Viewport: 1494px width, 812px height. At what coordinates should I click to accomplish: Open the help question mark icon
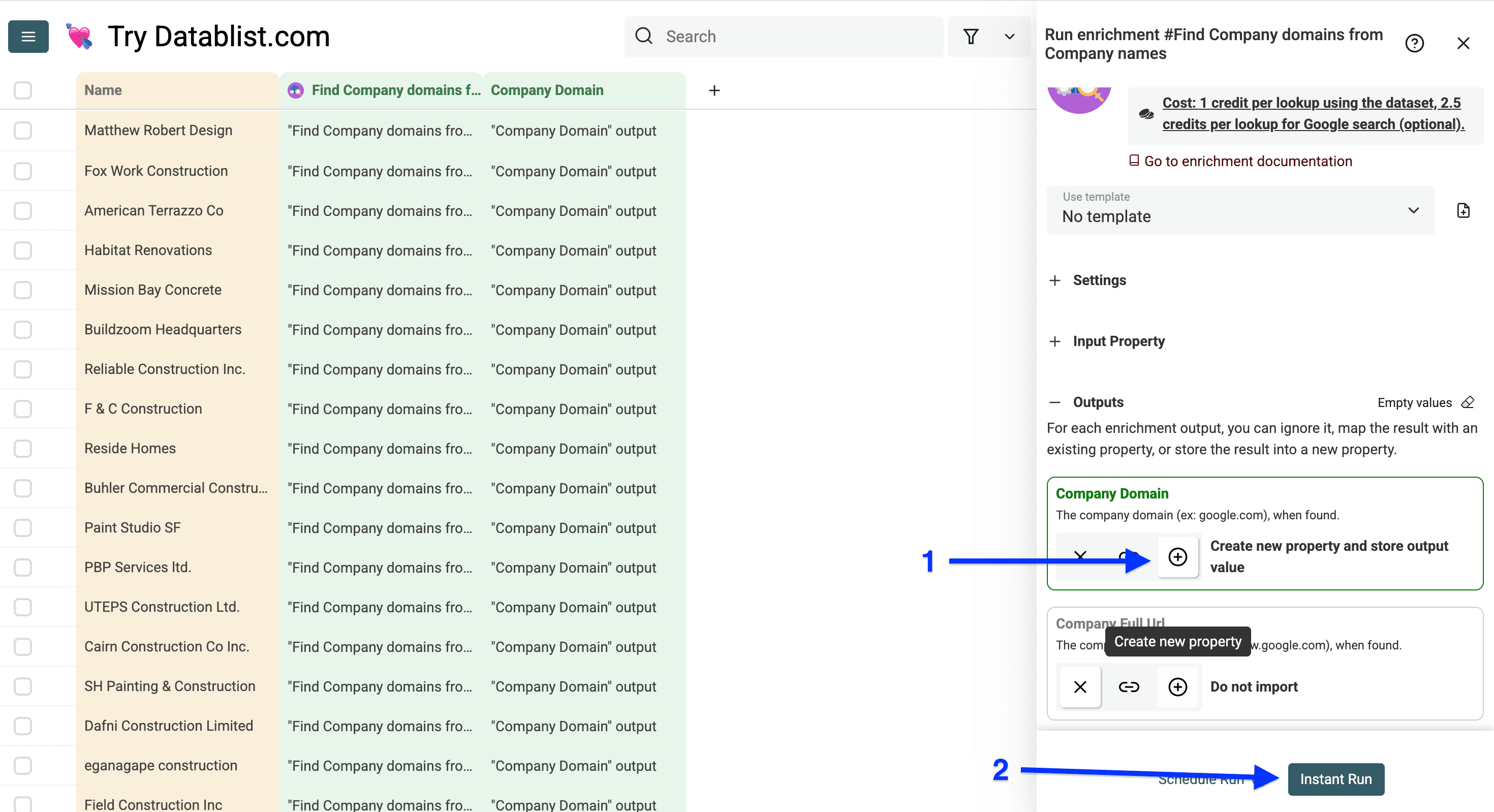[1414, 44]
